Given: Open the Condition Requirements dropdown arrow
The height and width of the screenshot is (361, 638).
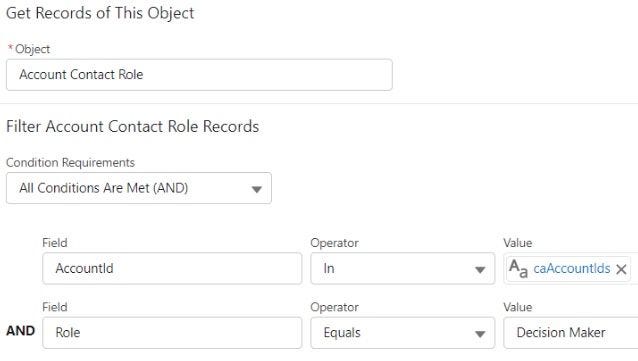Looking at the screenshot, I should [x=256, y=189].
